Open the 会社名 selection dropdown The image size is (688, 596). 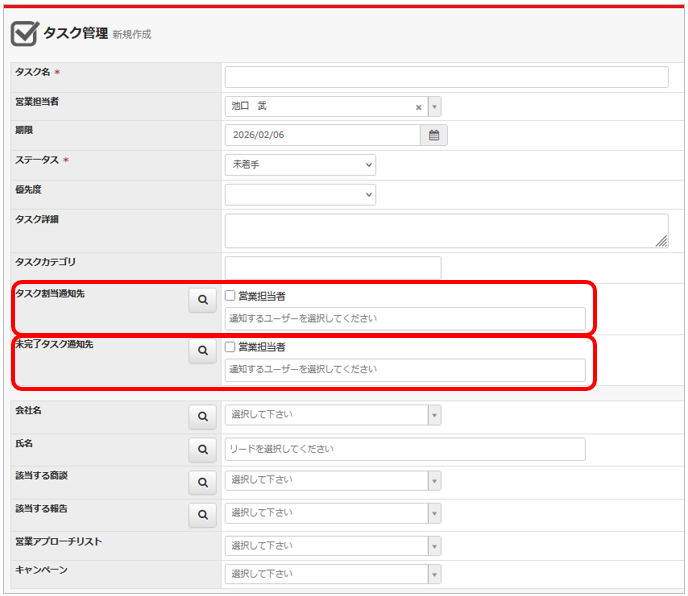click(332, 415)
